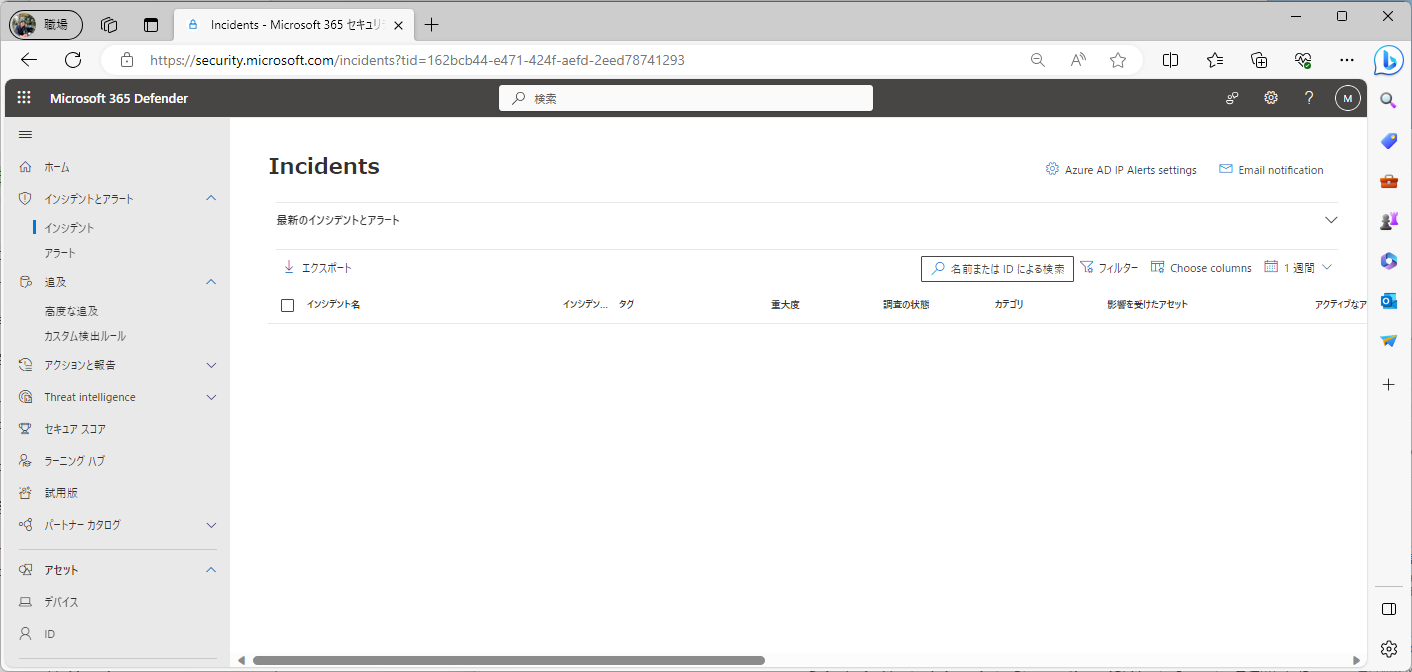Open the Drop paper-plane sidebar icon

1388,341
